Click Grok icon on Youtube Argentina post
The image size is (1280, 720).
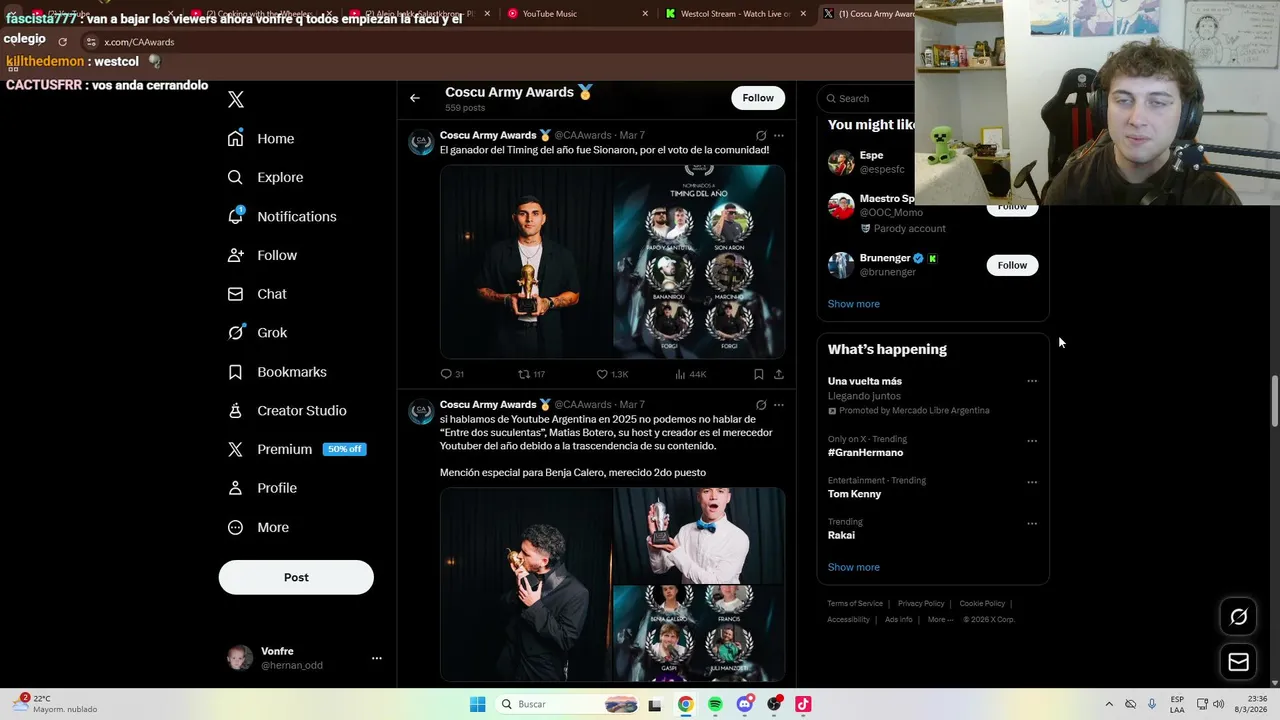(x=761, y=405)
